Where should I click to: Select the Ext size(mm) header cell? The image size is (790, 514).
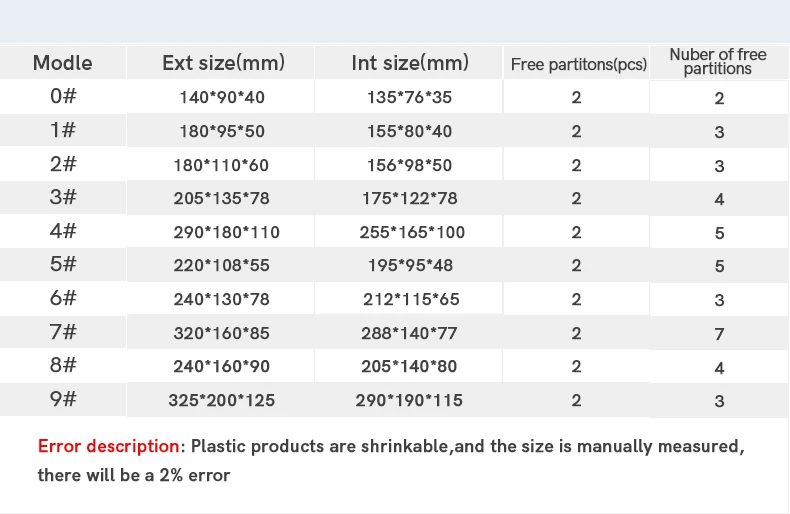tap(223, 63)
